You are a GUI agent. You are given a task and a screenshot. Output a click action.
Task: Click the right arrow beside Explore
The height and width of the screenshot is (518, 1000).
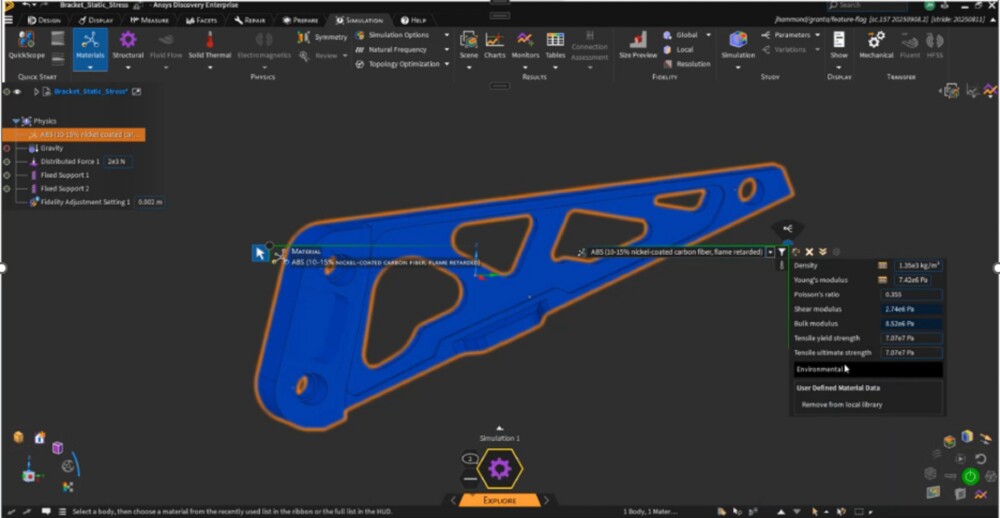pos(547,500)
